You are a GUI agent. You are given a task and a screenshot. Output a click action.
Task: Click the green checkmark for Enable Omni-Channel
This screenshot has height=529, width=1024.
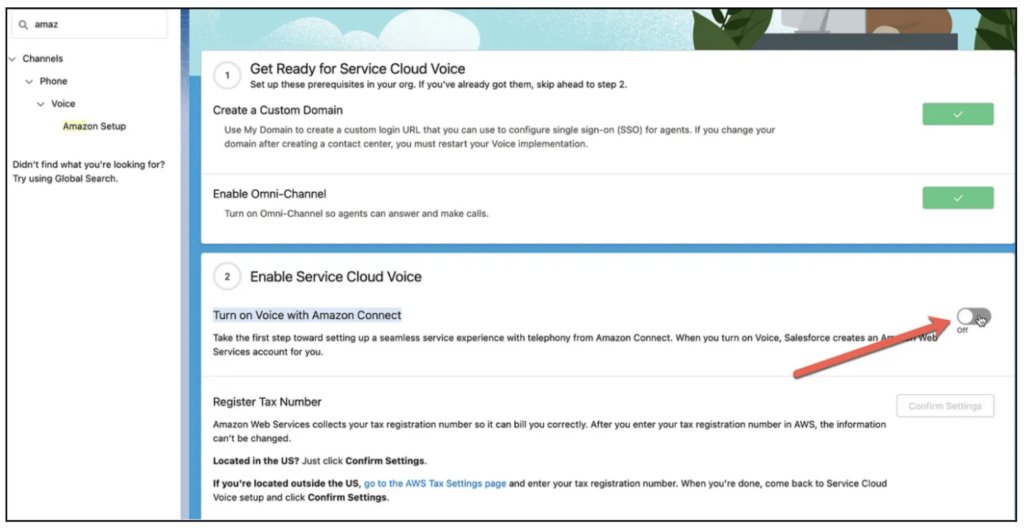[957, 198]
